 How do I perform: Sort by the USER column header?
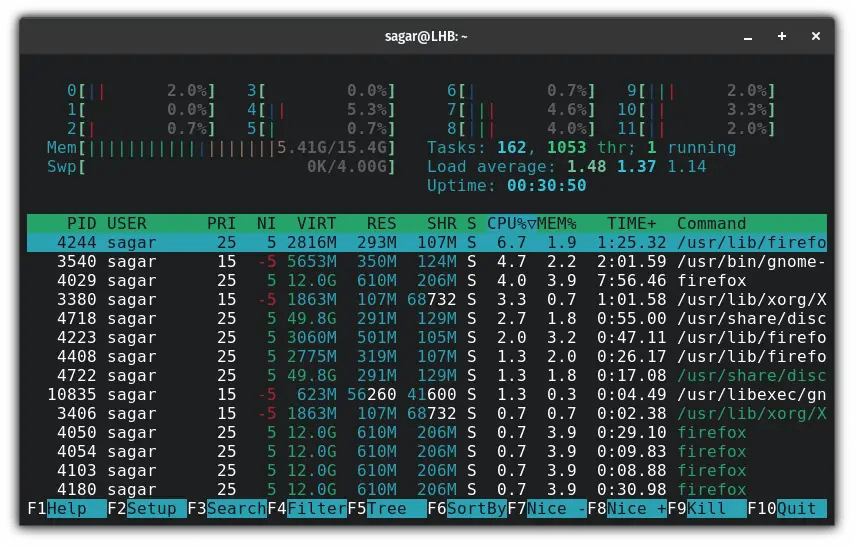(127, 223)
